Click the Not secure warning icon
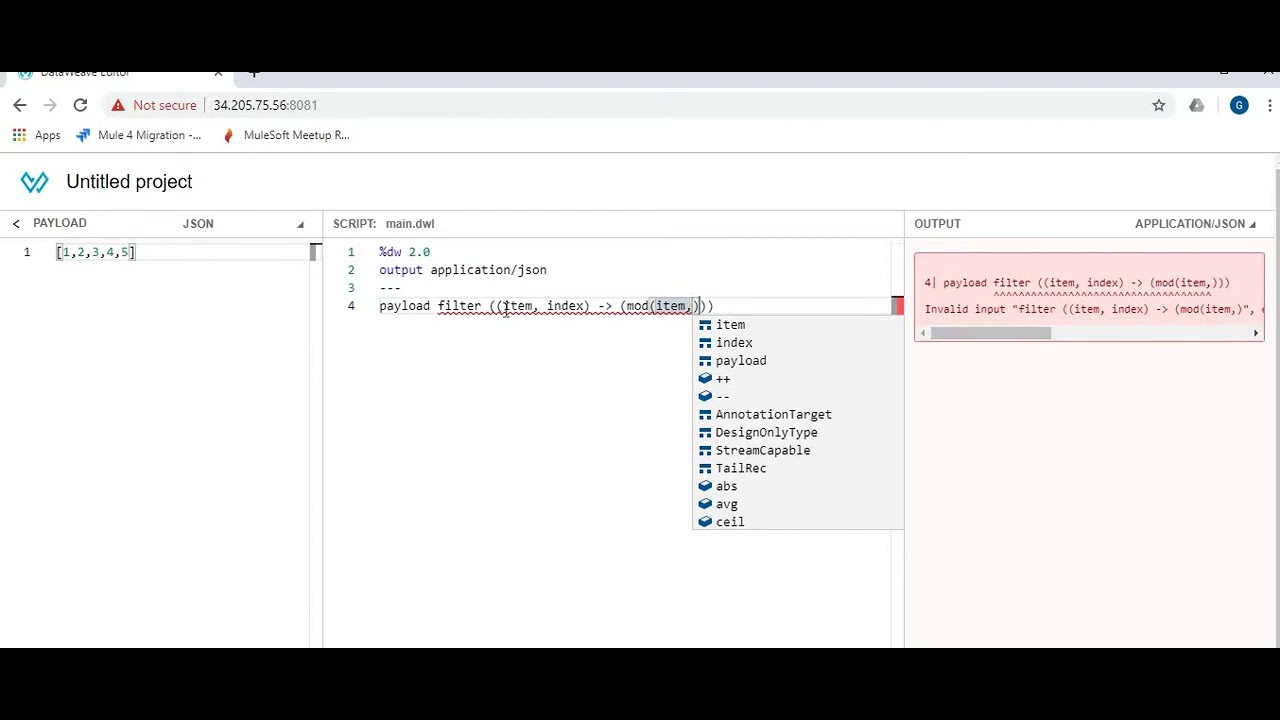This screenshot has height=720, width=1280. tap(118, 105)
